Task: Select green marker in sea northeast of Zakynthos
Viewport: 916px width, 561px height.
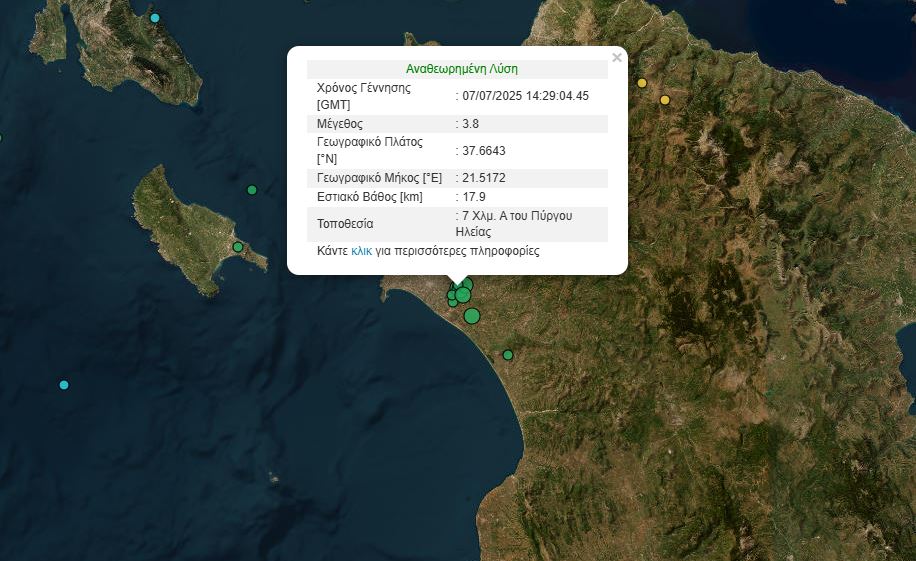Action: point(252,190)
